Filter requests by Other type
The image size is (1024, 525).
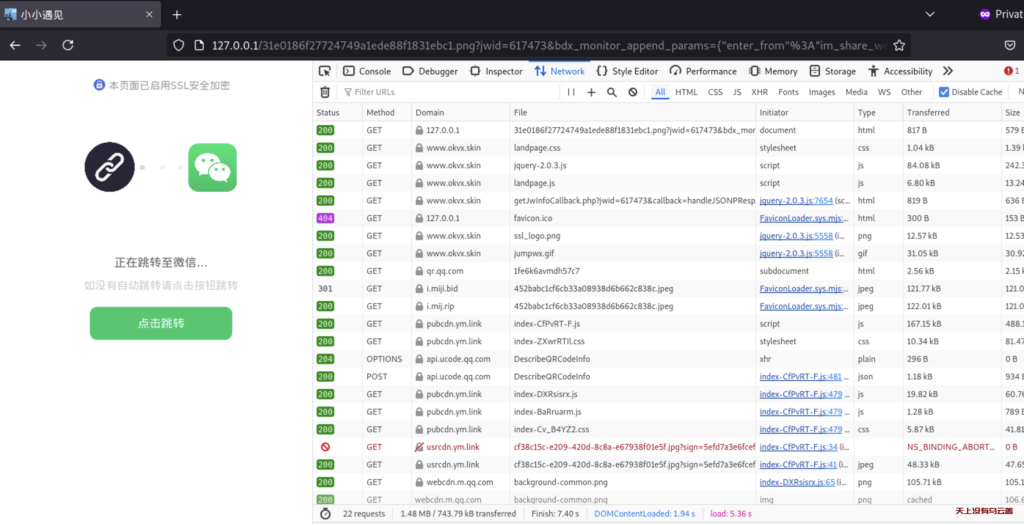pos(912,92)
